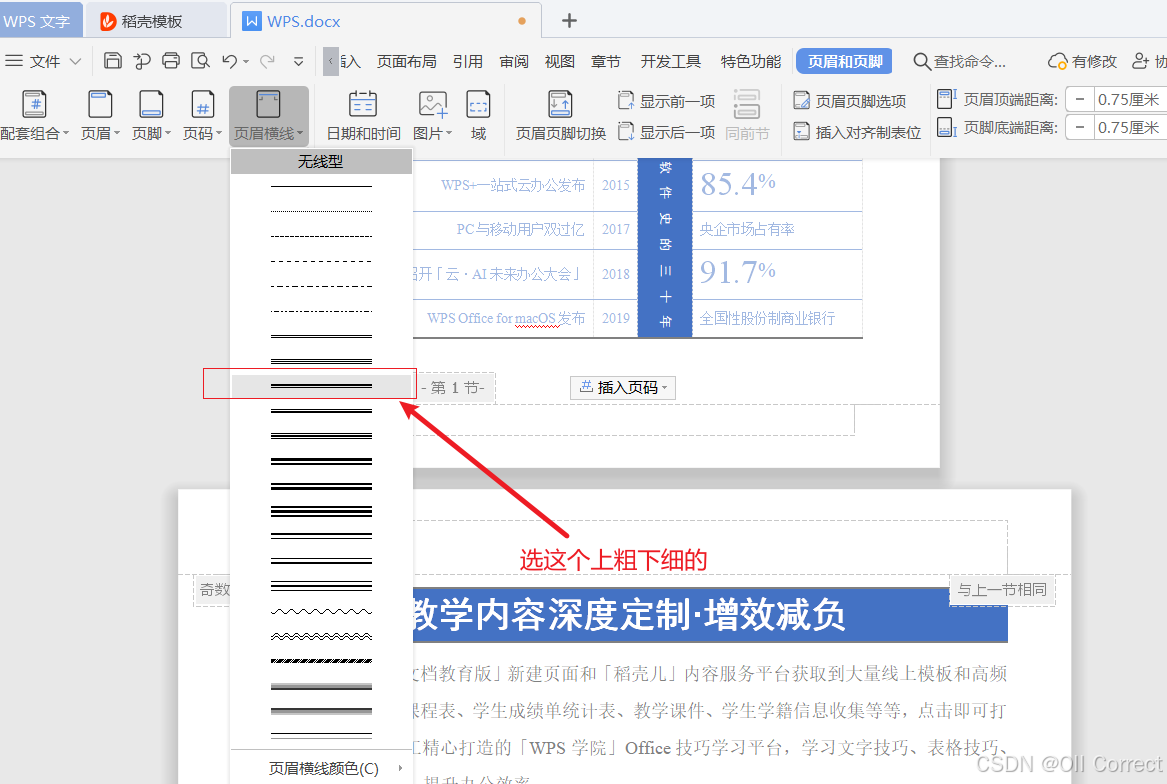Click the Undo arrow icon
Image resolution: width=1167 pixels, height=784 pixels.
230,61
